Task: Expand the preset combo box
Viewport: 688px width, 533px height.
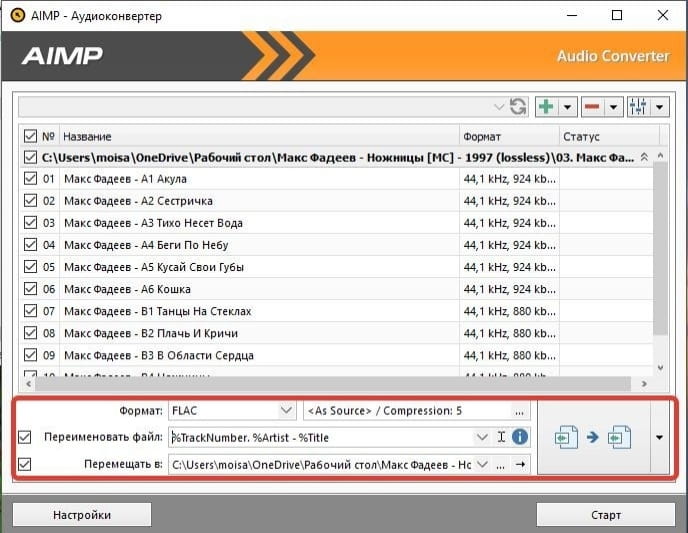Action: point(498,107)
